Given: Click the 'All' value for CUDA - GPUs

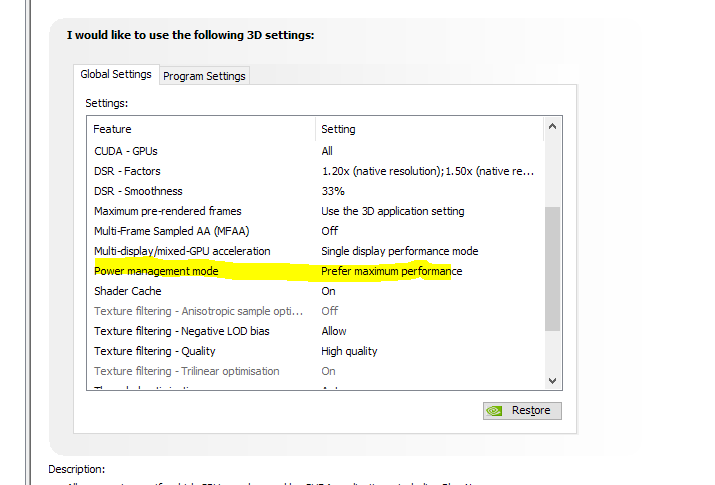Looking at the screenshot, I should coord(327,151).
